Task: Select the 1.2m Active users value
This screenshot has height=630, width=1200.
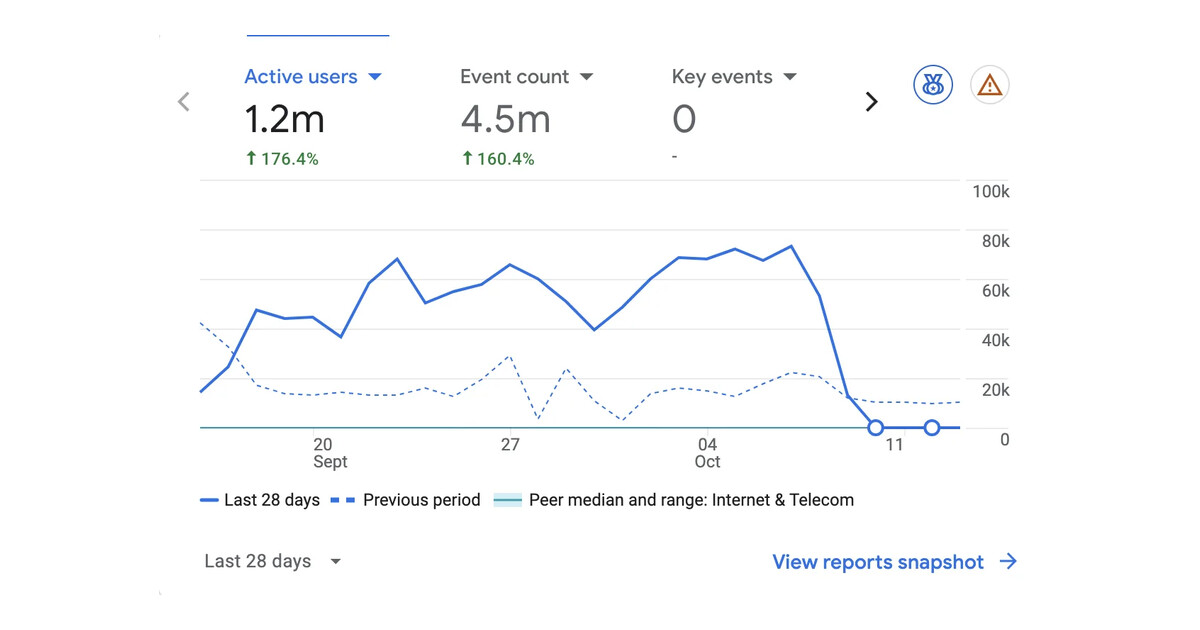Action: (285, 120)
